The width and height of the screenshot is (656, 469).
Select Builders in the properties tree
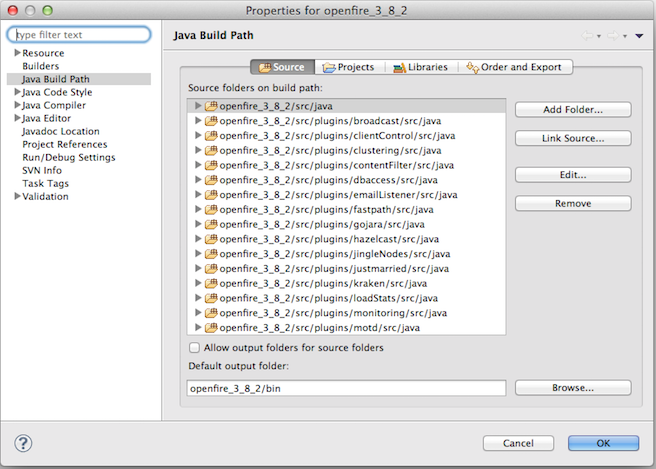[x=41, y=66]
